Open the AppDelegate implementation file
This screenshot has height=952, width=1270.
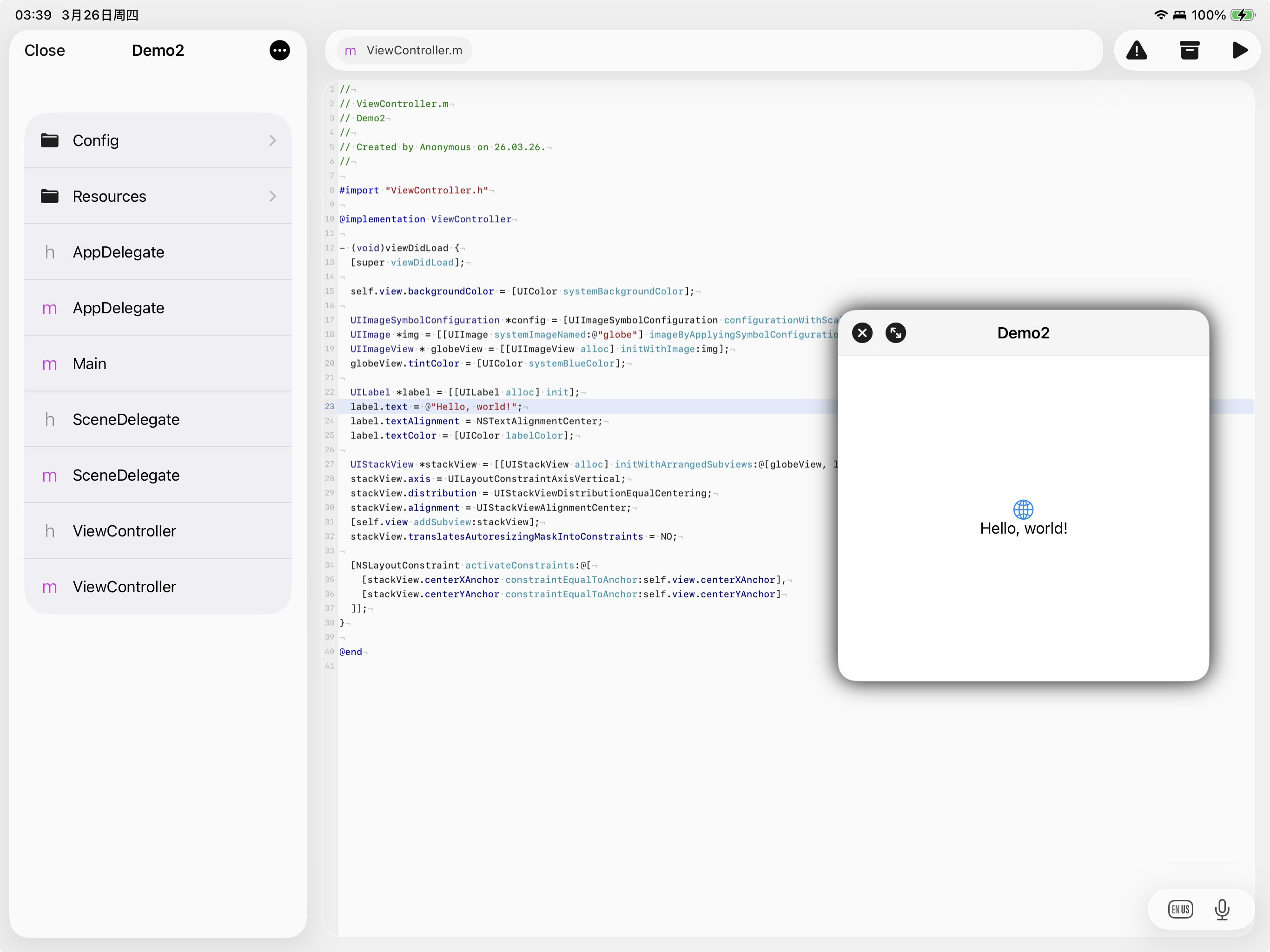click(x=158, y=308)
